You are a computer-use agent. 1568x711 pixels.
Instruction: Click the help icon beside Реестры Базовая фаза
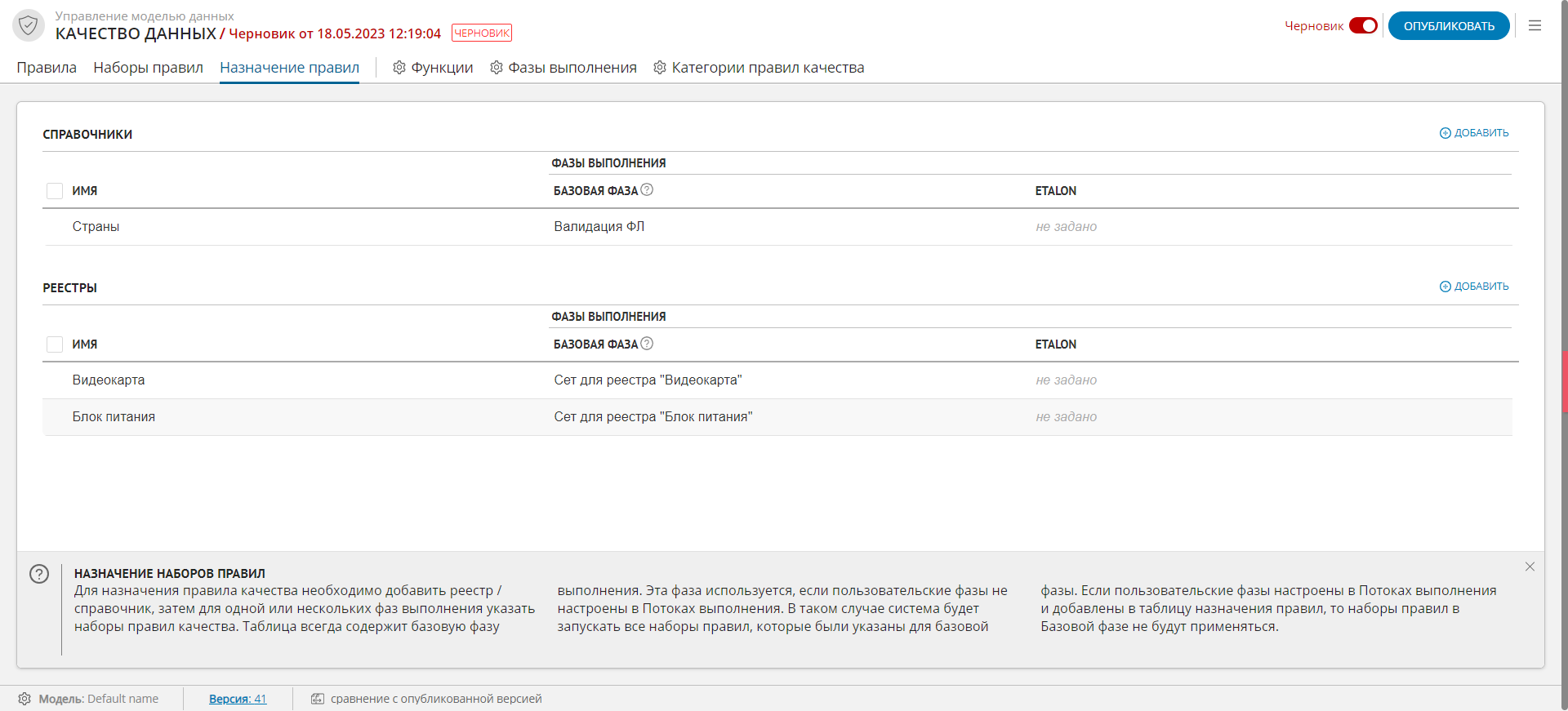point(647,343)
